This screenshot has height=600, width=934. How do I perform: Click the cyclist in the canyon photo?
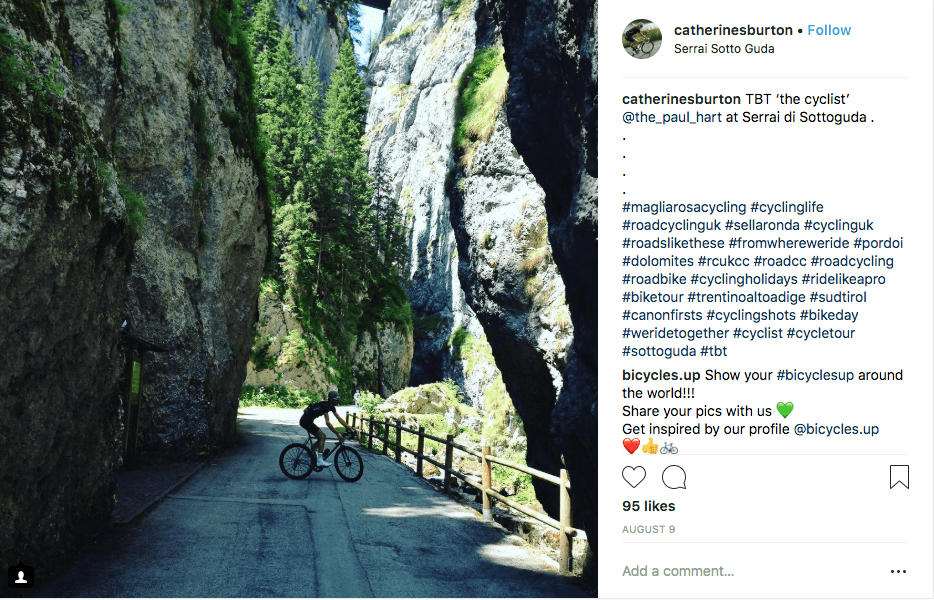(x=320, y=438)
